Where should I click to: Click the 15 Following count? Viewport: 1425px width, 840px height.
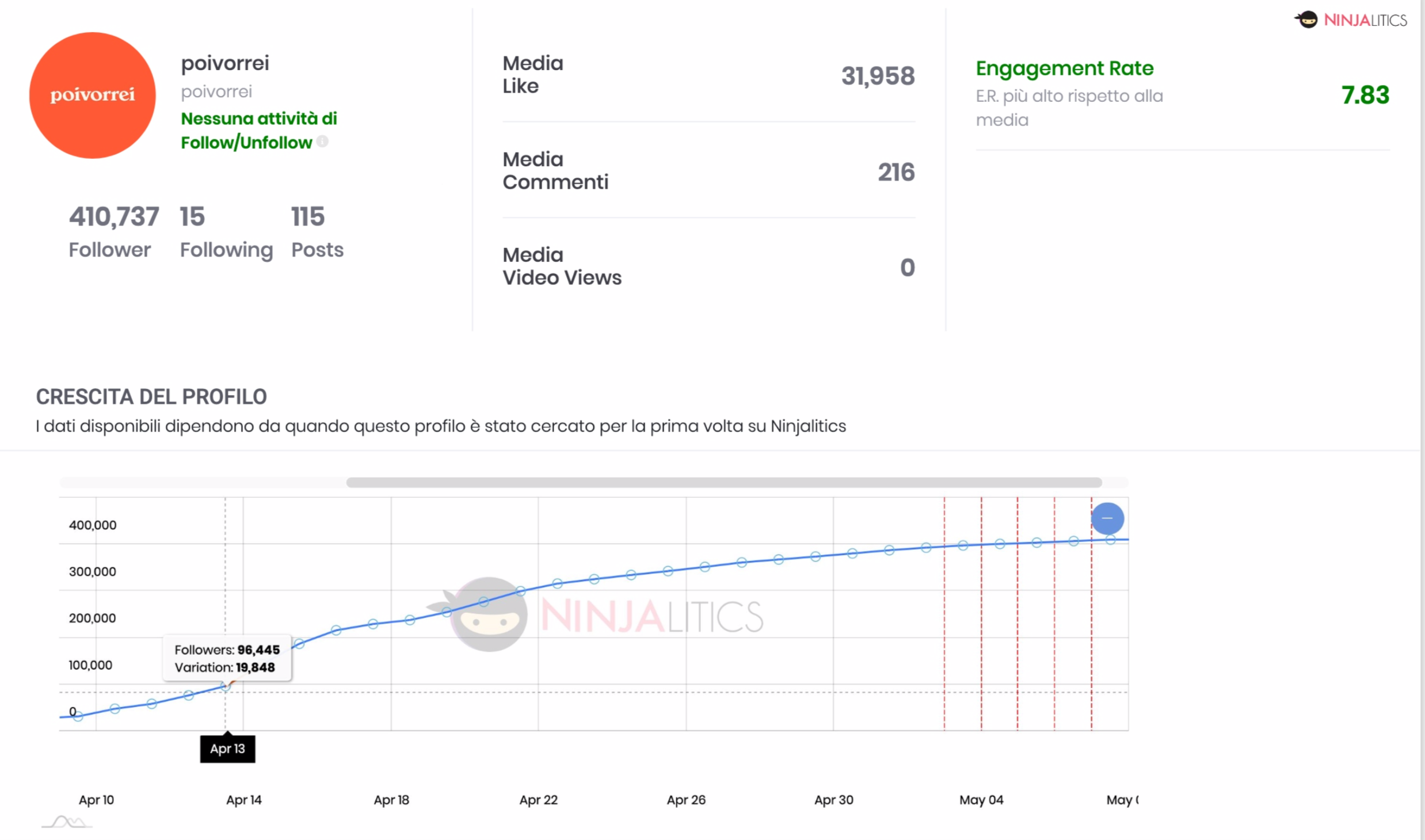[192, 217]
